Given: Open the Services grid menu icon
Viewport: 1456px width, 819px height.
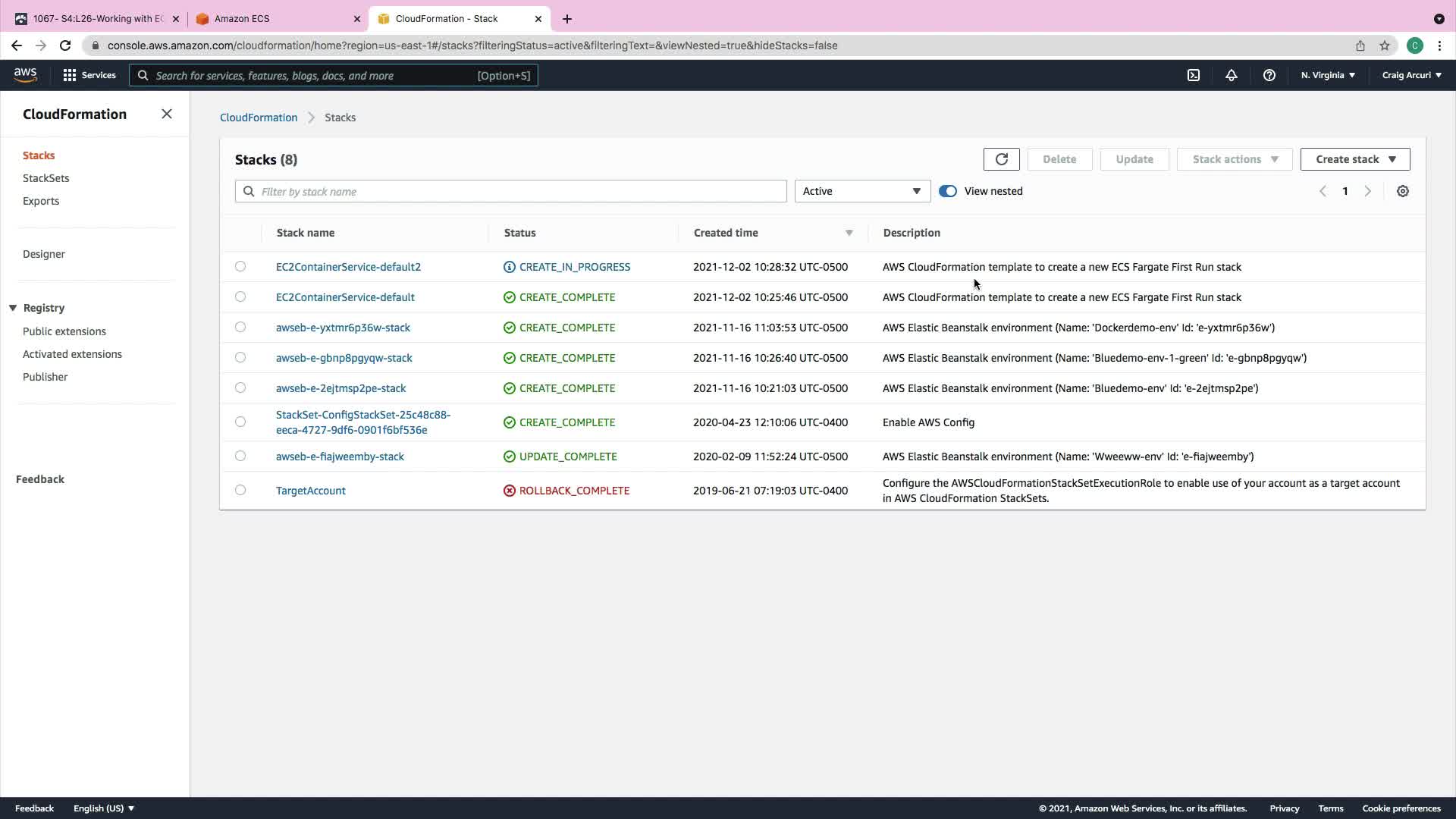Looking at the screenshot, I should click(70, 75).
